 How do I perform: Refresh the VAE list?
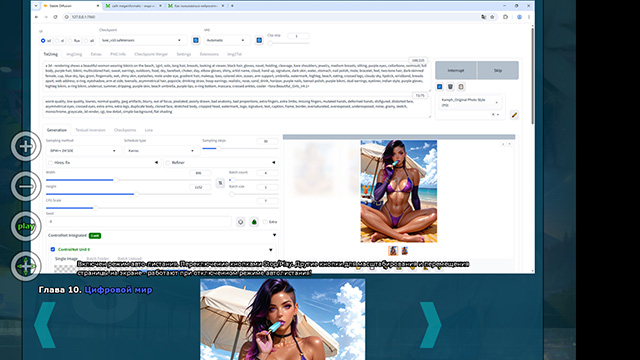(x=259, y=40)
